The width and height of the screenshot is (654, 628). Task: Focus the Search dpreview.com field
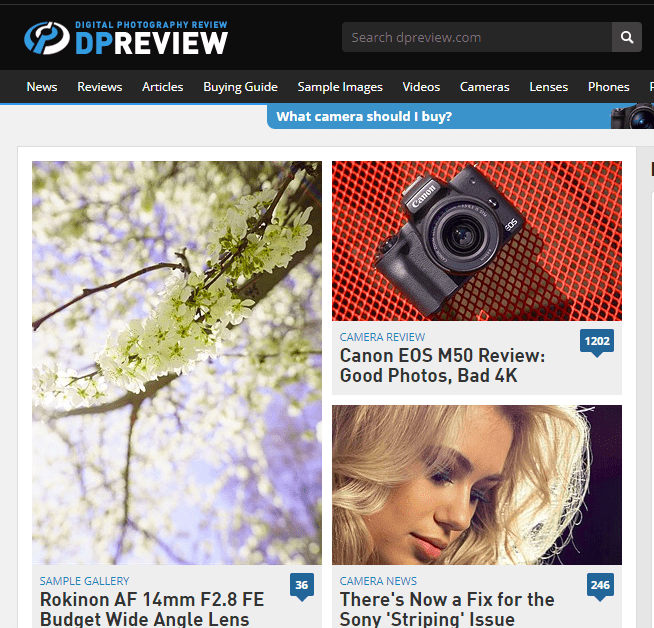tap(477, 37)
